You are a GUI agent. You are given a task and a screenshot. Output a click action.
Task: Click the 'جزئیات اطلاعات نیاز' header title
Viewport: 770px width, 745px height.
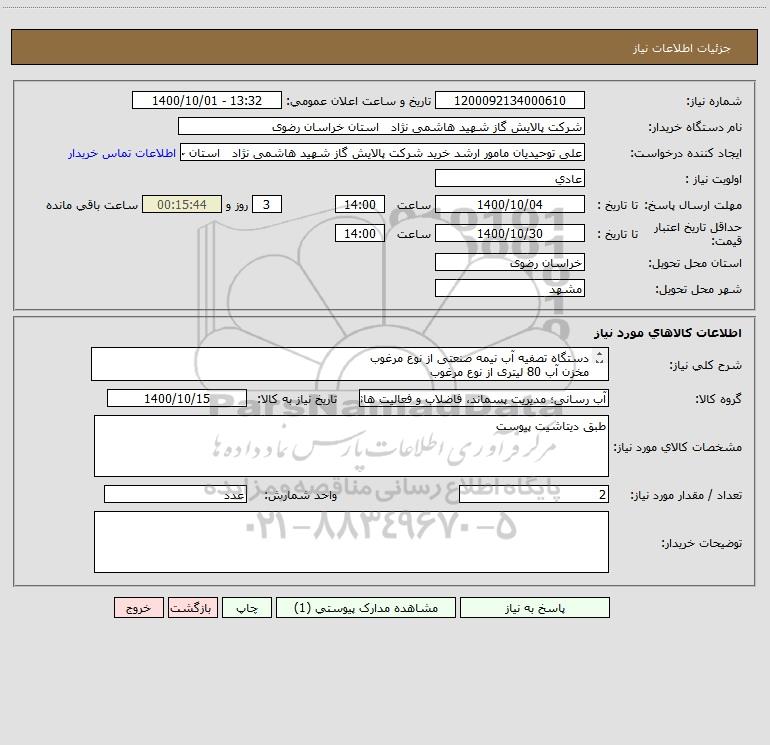pyautogui.click(x=682, y=48)
